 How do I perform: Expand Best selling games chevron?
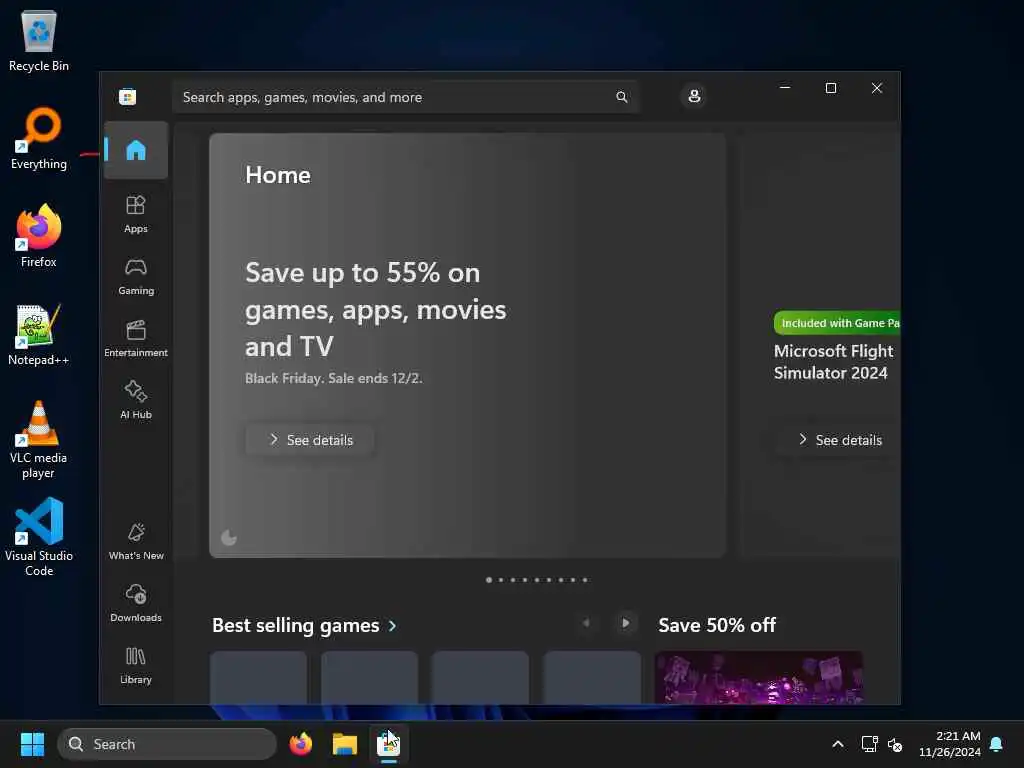point(392,626)
